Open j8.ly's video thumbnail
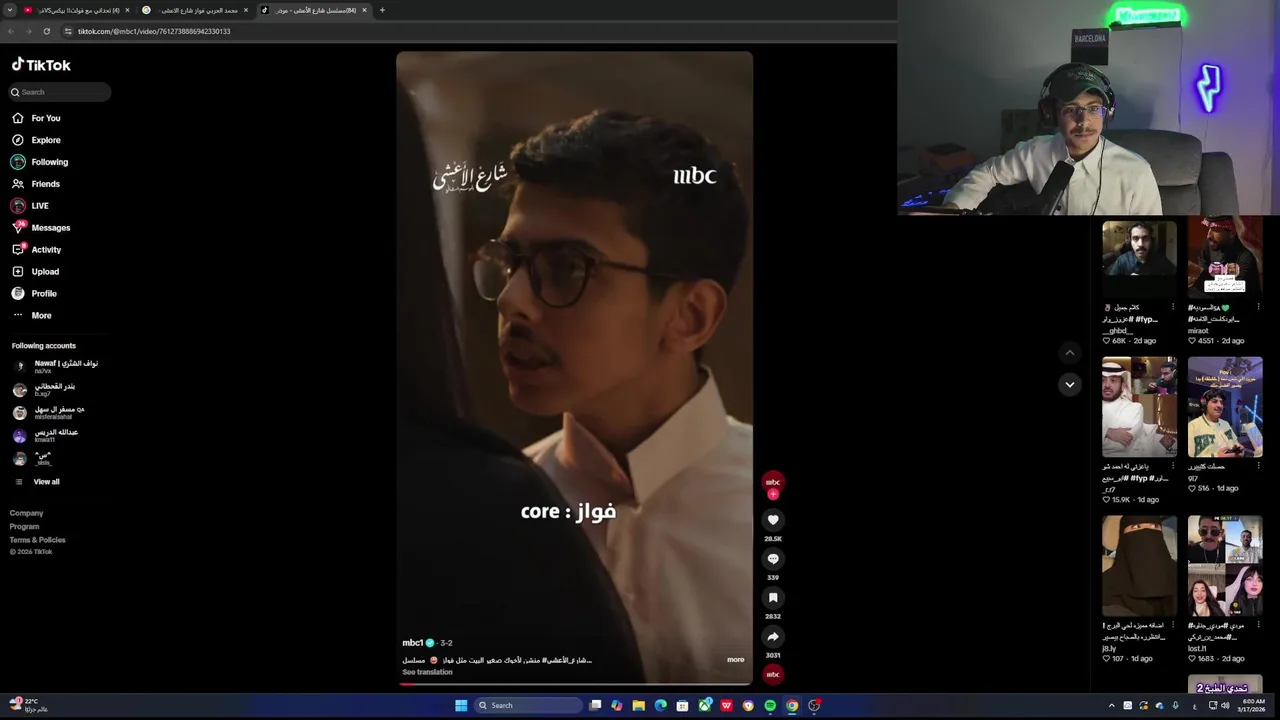Screen dimensions: 1280x720 (1139, 566)
